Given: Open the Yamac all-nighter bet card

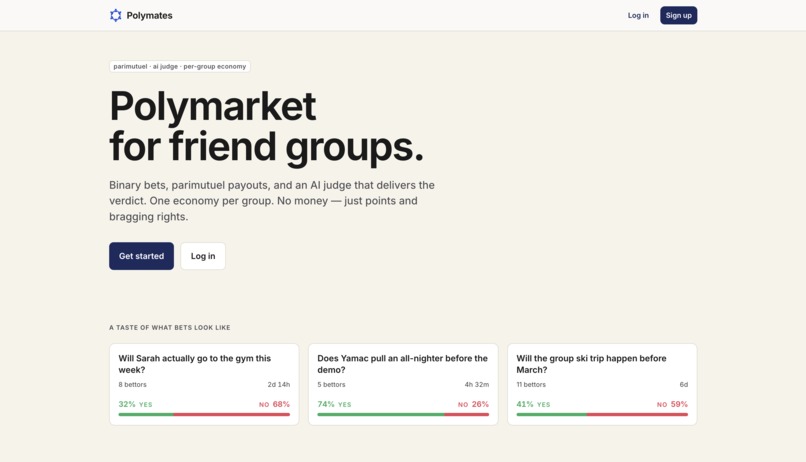Looking at the screenshot, I should point(403,384).
